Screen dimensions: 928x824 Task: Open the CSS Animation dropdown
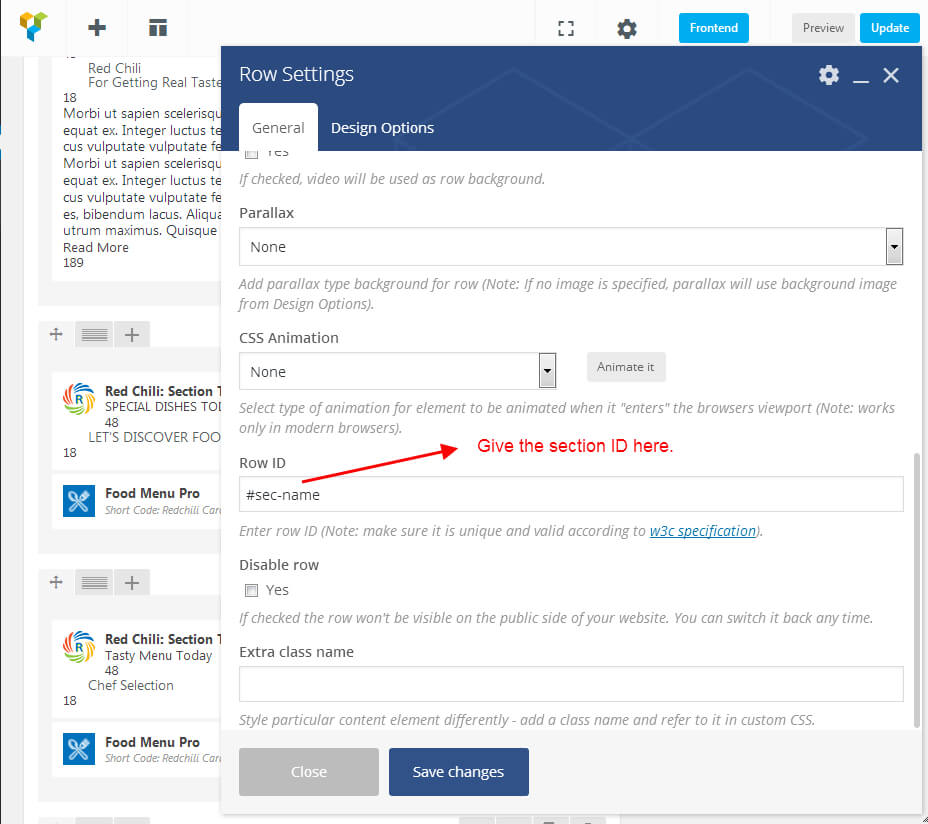[397, 371]
